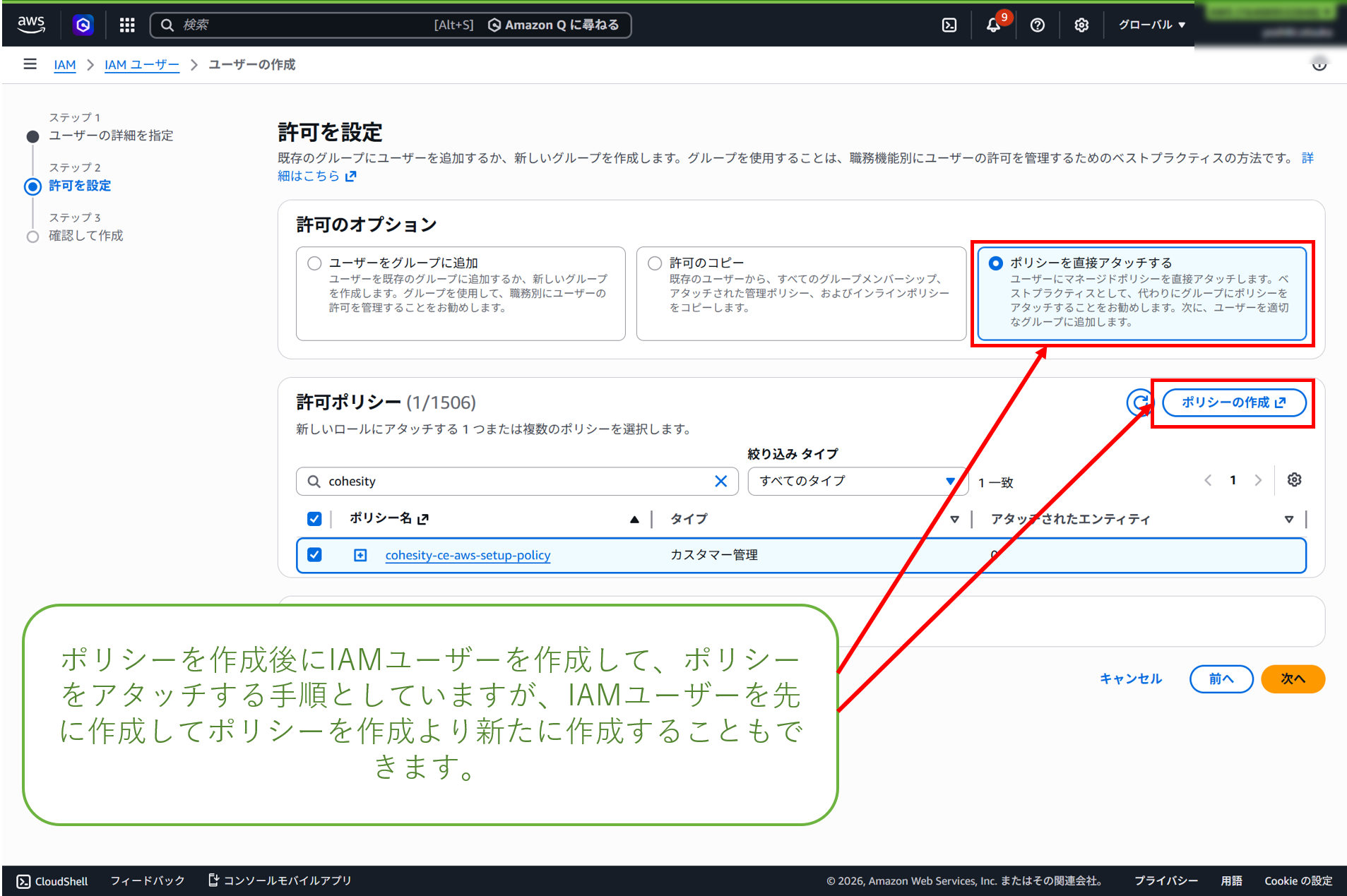Select 許可のコピー radio option
This screenshot has height=896, width=1347.
coord(655,263)
